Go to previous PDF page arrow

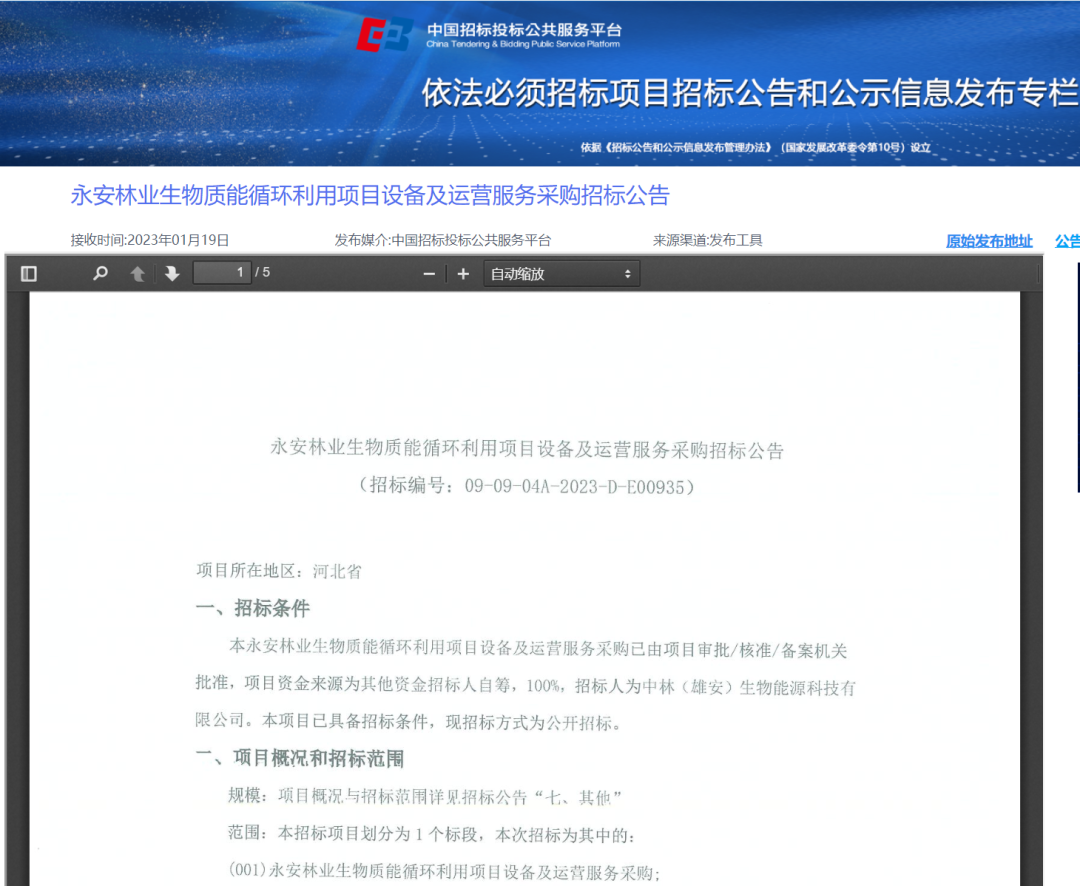tap(138, 274)
